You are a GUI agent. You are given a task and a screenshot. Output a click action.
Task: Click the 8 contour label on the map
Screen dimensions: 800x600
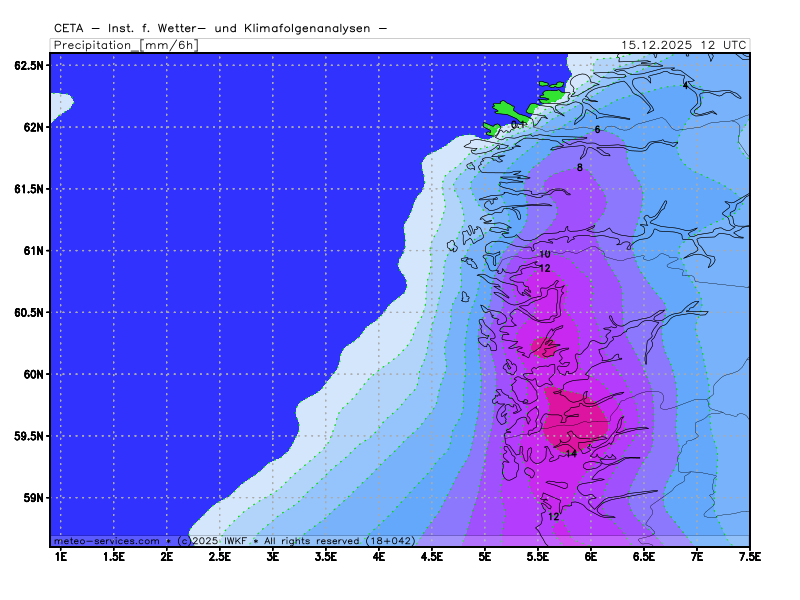tap(579, 167)
